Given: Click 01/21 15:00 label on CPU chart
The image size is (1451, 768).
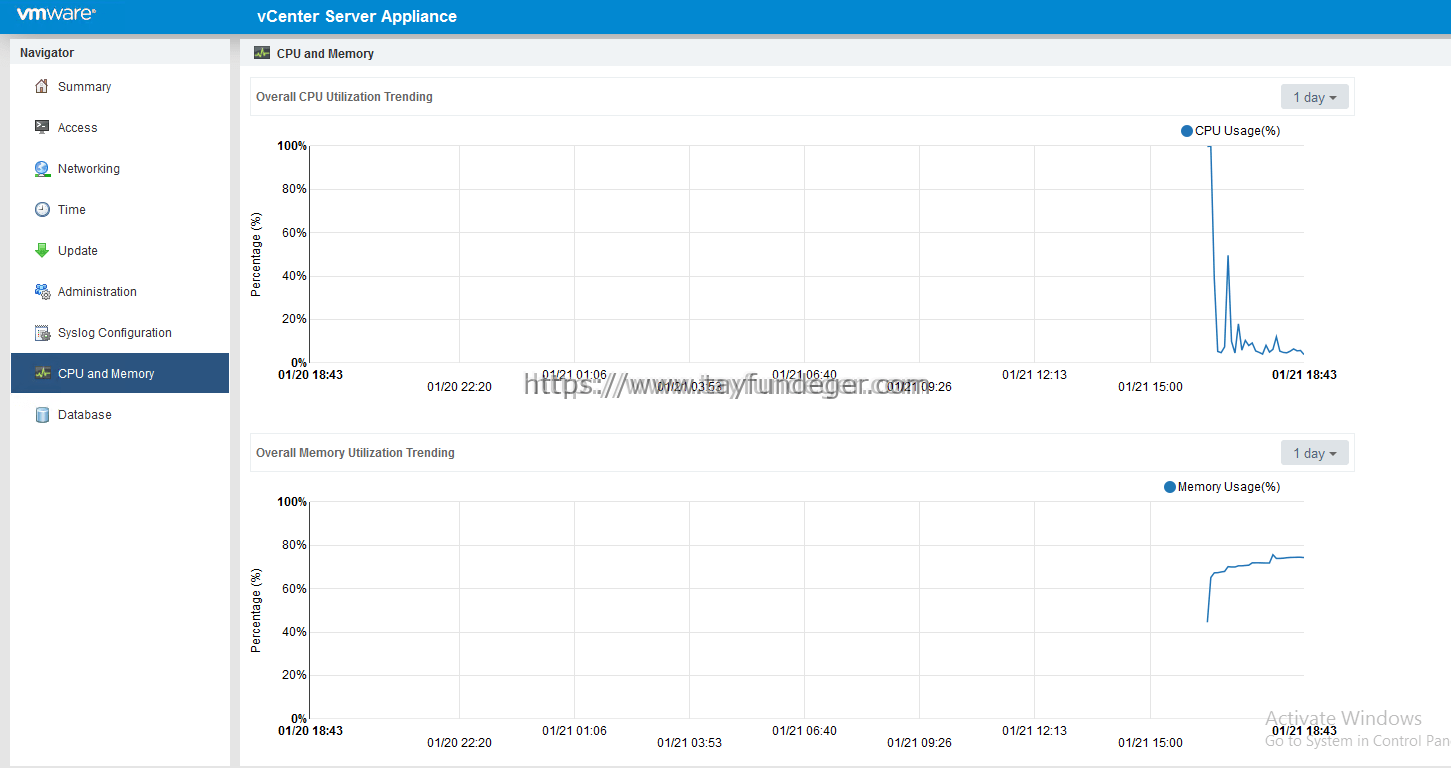Looking at the screenshot, I should pos(1150,387).
